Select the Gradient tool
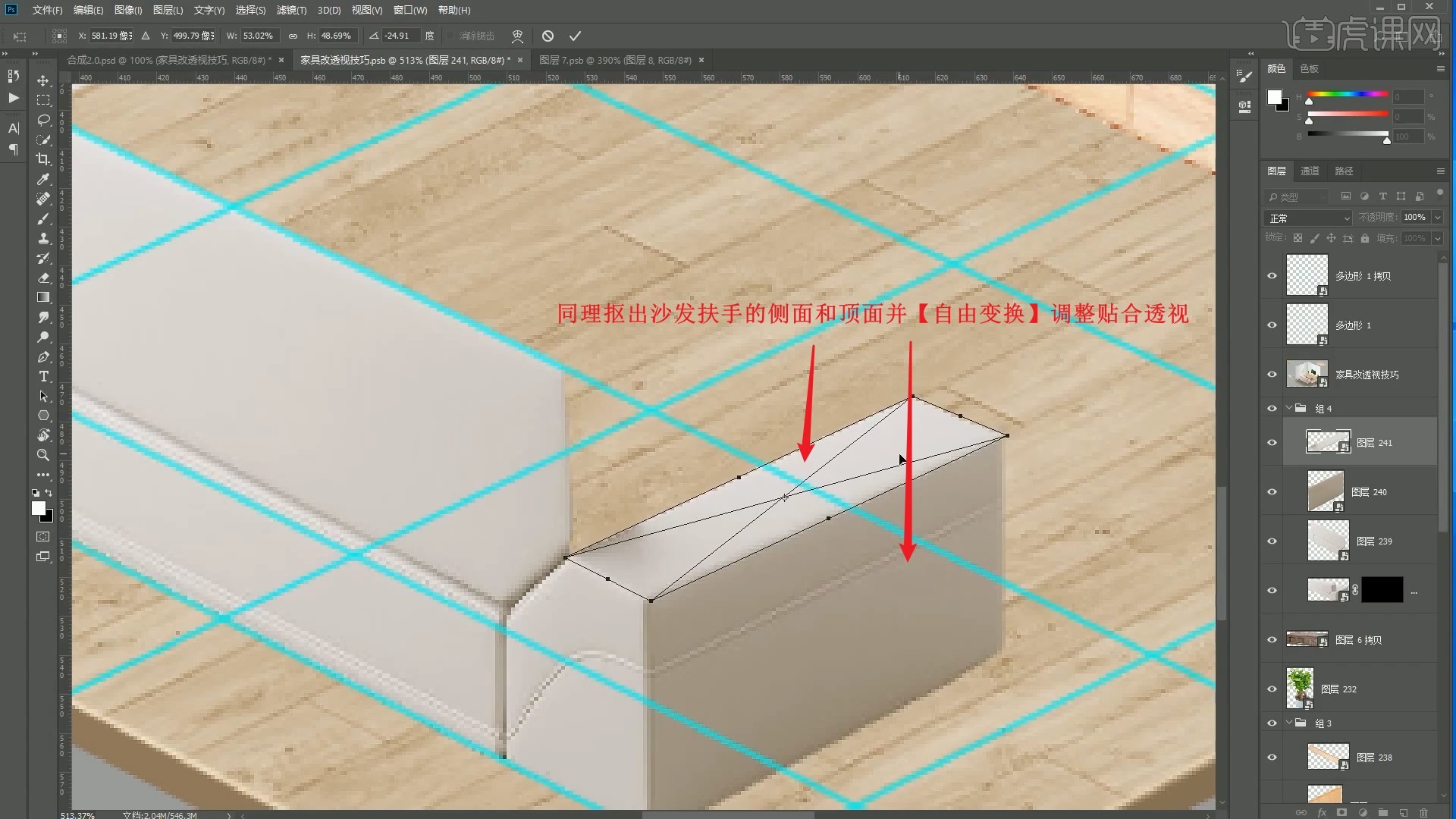This screenshot has width=1456, height=819. pos(43,297)
